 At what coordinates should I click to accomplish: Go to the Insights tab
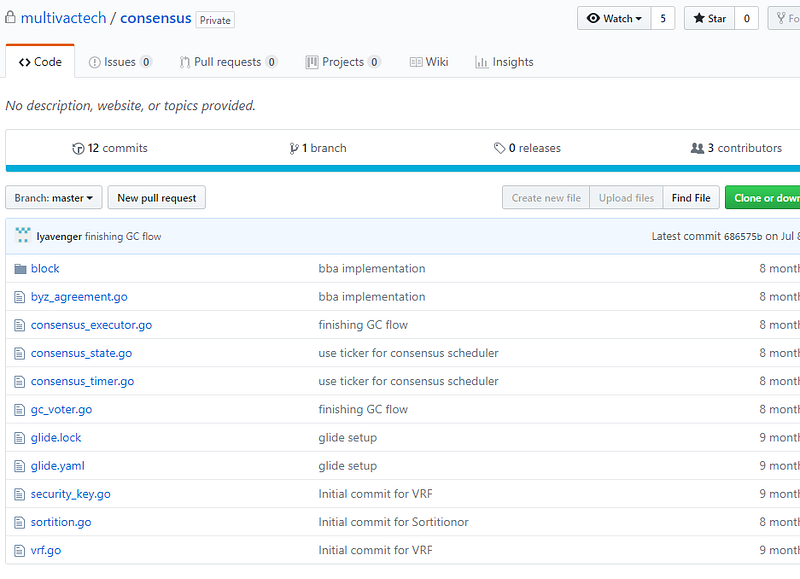coord(504,62)
